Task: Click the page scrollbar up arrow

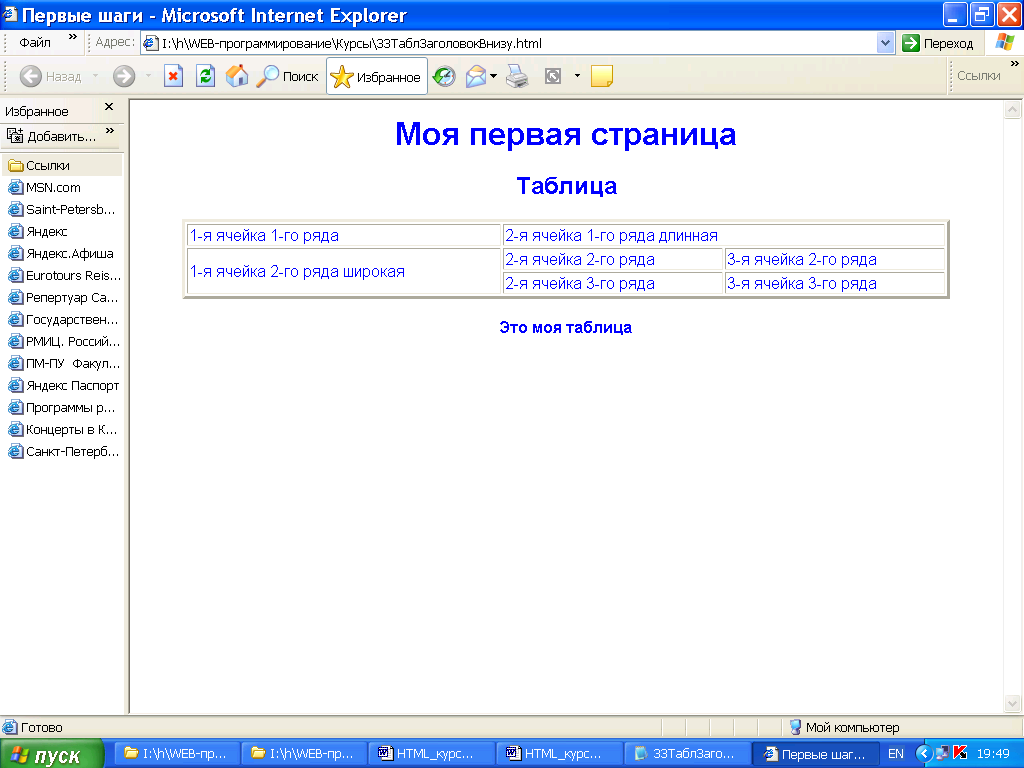Action: 1012,110
